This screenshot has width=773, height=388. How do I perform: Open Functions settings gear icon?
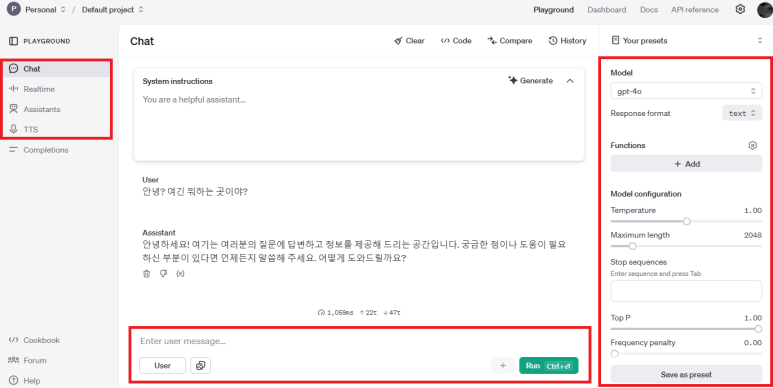point(752,145)
